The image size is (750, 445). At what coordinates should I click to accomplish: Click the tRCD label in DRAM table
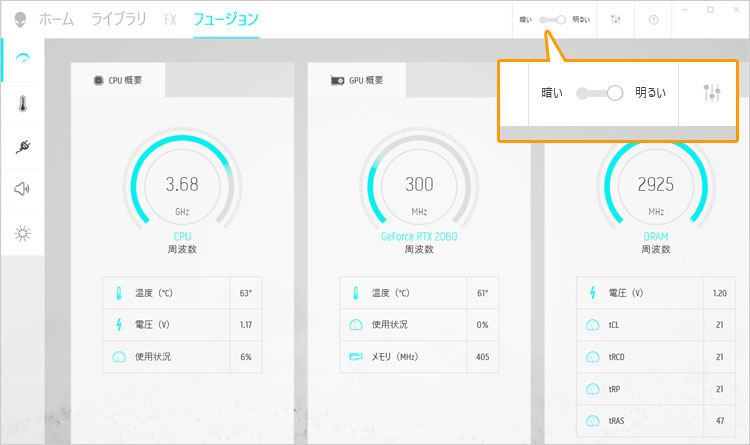617,357
